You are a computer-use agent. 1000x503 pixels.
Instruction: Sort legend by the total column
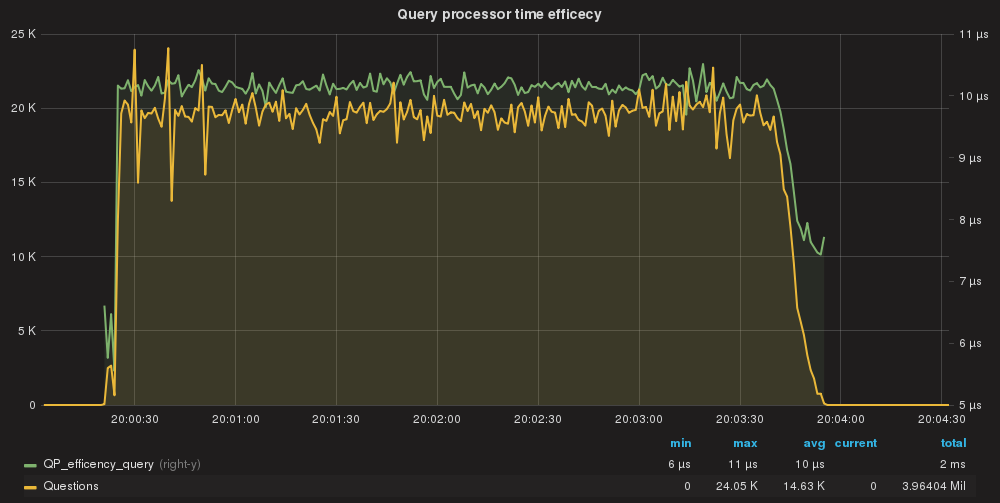pyautogui.click(x=952, y=443)
